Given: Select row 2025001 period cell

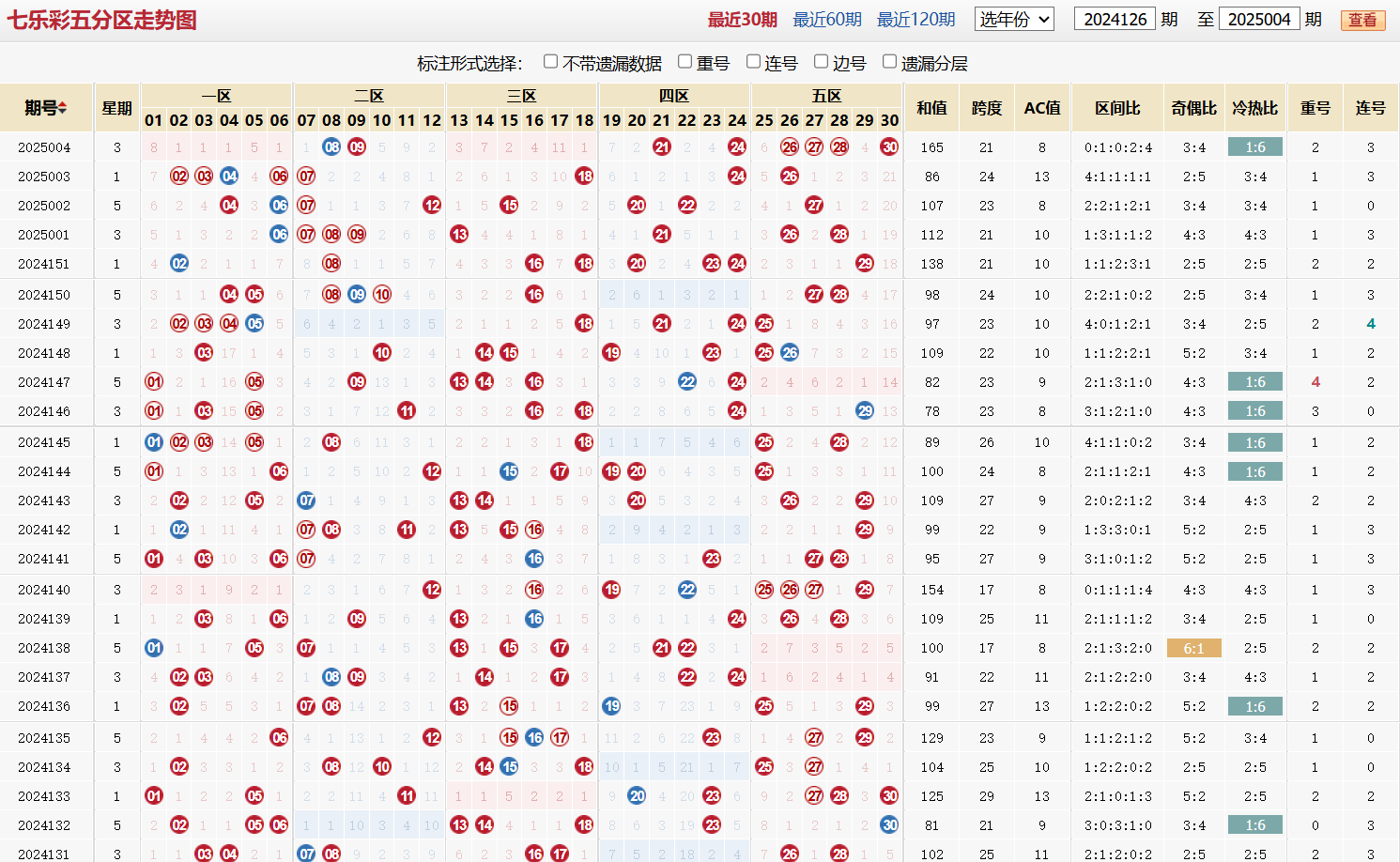Looking at the screenshot, I should (44, 235).
